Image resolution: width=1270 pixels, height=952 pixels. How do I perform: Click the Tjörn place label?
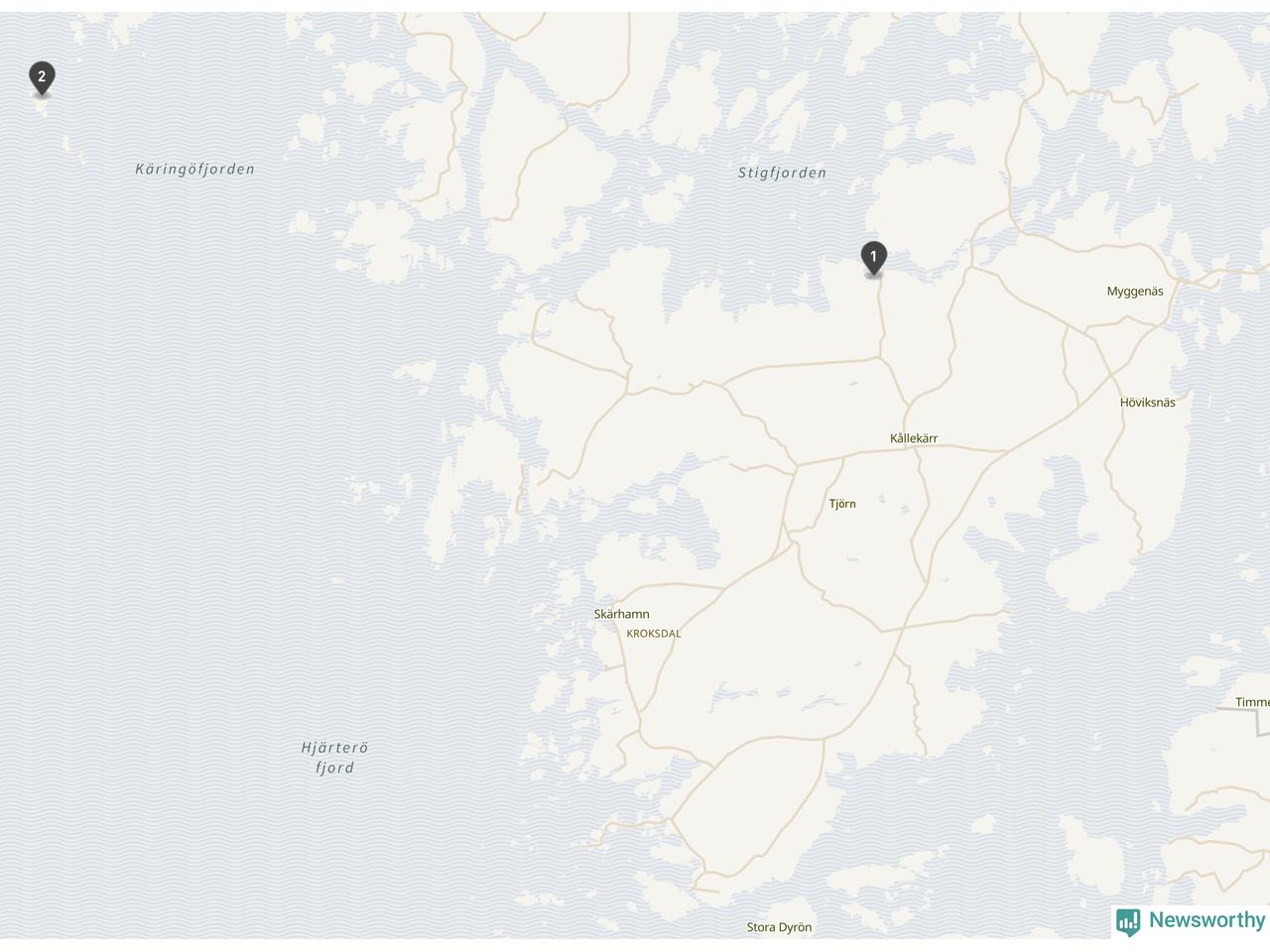[842, 504]
